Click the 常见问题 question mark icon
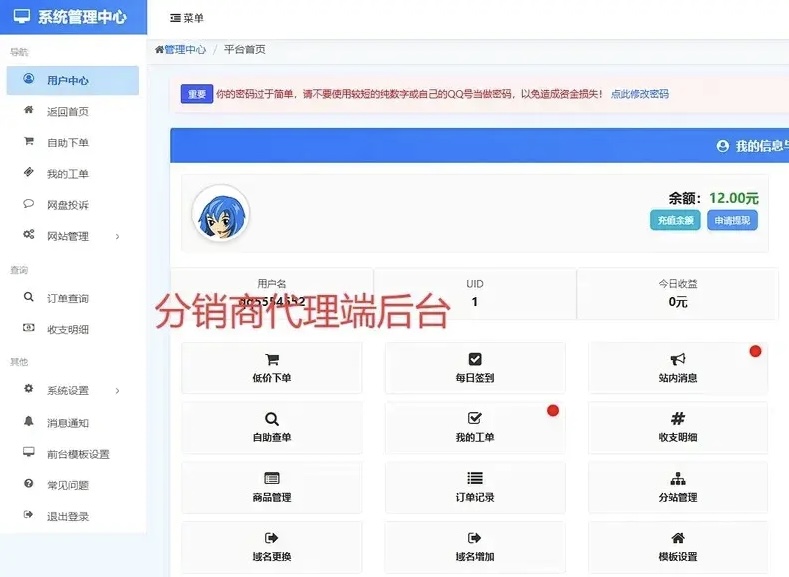 [x=29, y=483]
